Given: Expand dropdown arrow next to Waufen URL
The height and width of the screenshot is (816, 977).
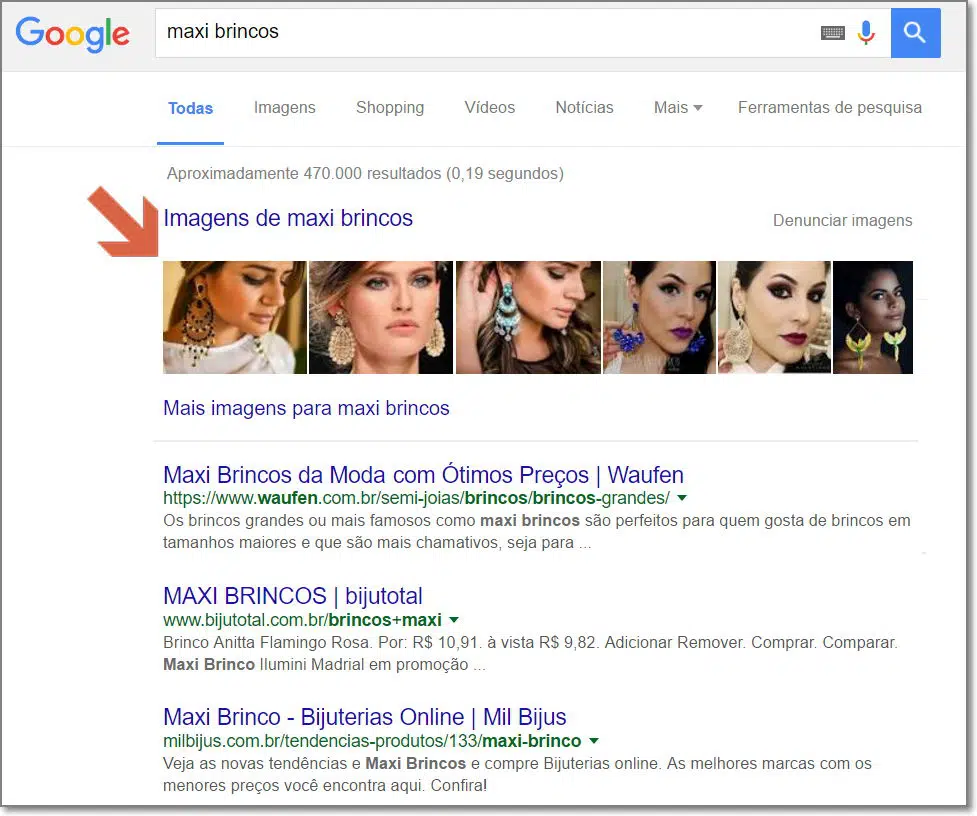Looking at the screenshot, I should [682, 498].
